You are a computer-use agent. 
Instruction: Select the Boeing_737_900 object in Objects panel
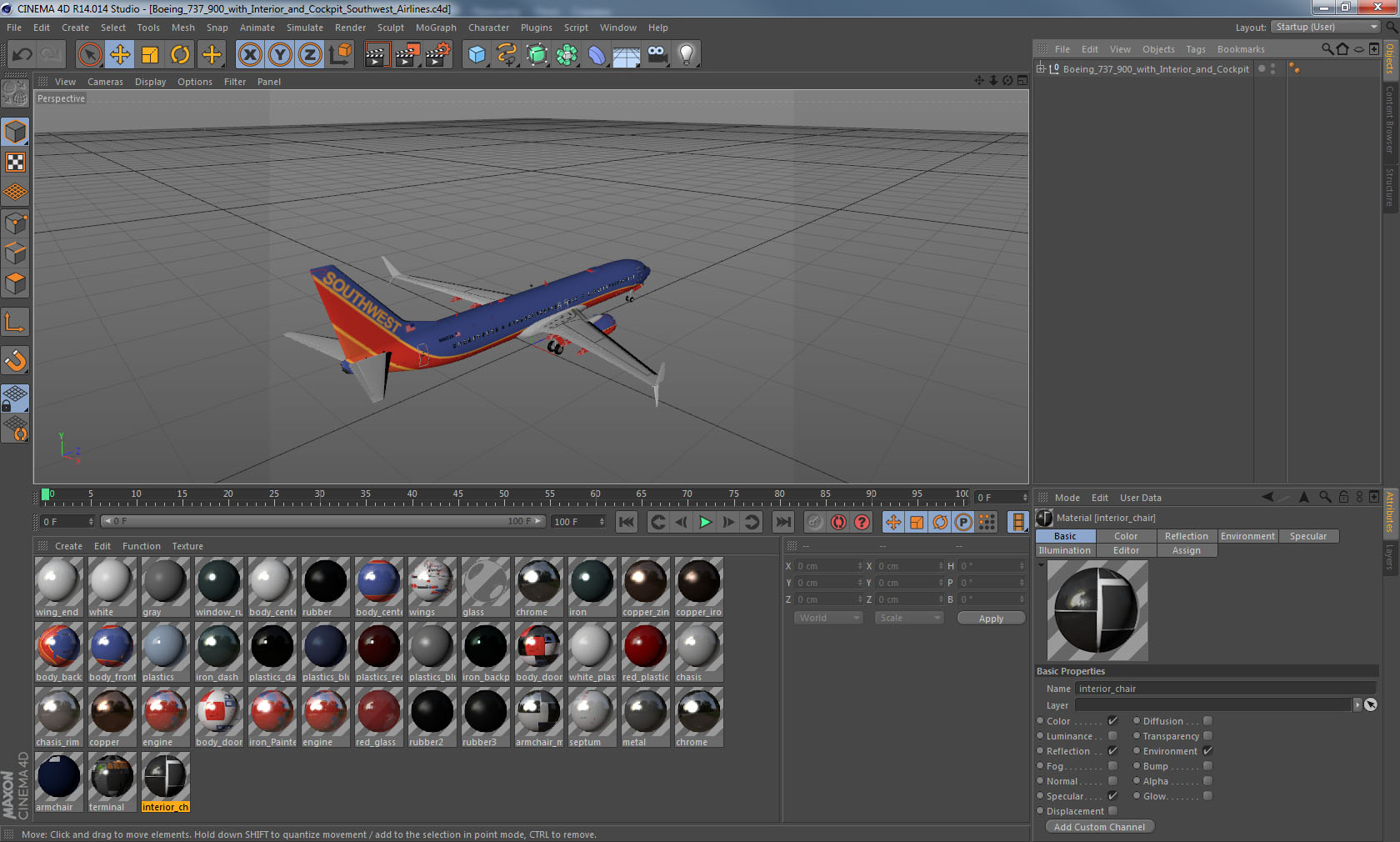pyautogui.click(x=1155, y=69)
